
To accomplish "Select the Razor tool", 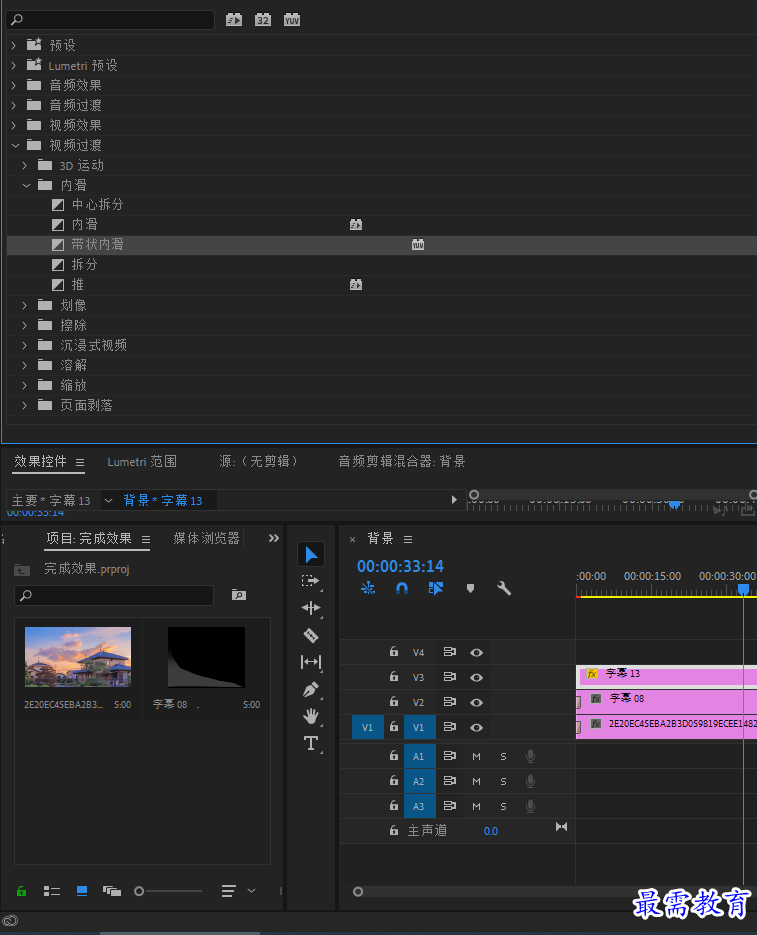I will [x=311, y=635].
